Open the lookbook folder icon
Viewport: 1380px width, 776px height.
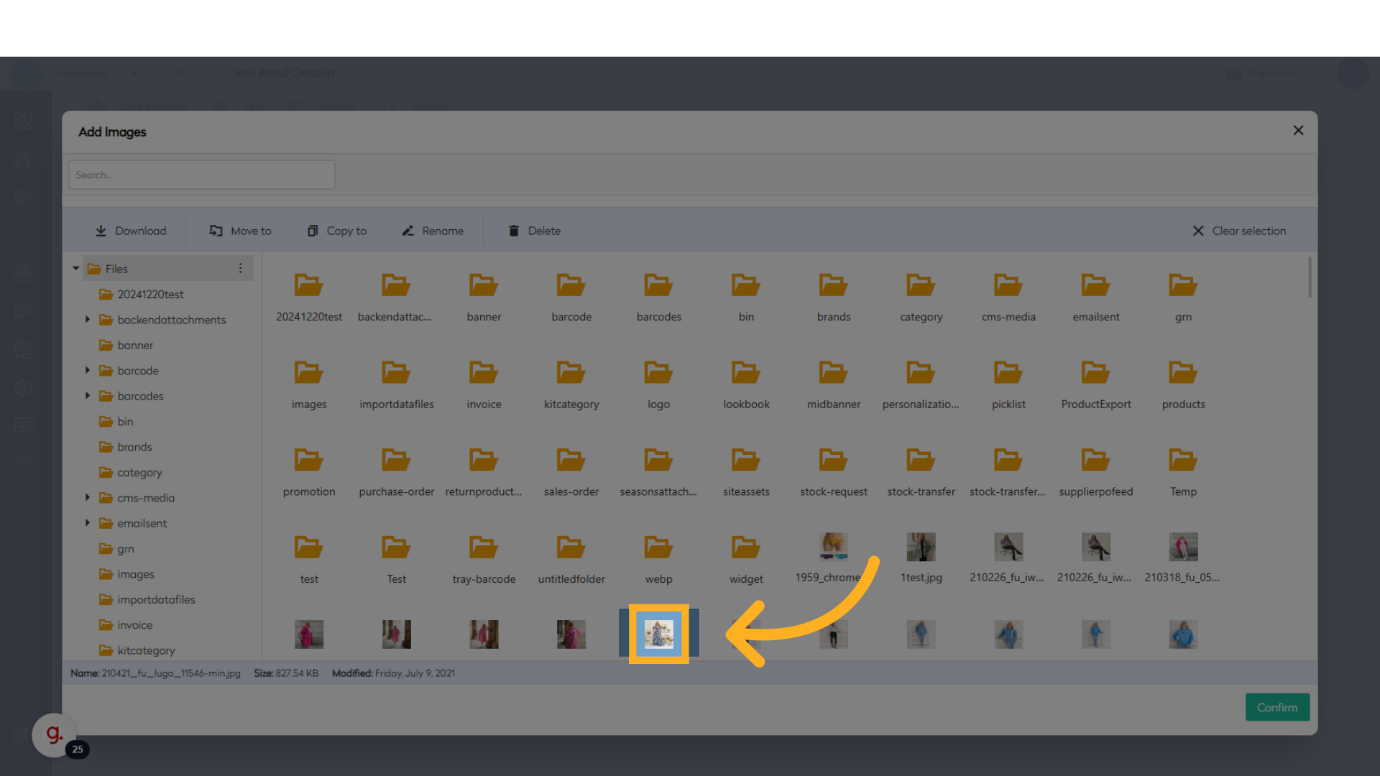click(746, 373)
